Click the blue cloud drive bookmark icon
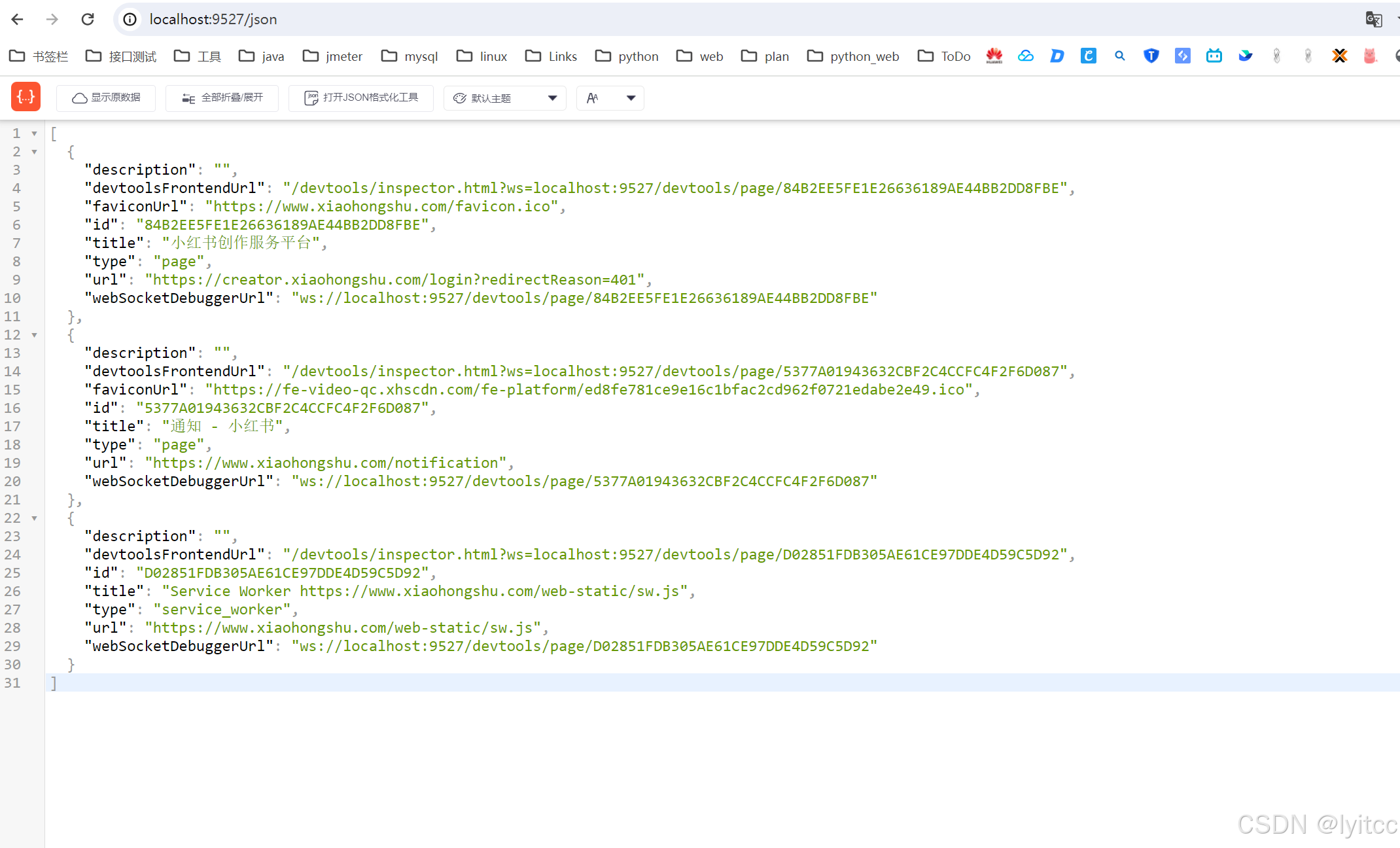This screenshot has width=1400, height=848. 1025,56
